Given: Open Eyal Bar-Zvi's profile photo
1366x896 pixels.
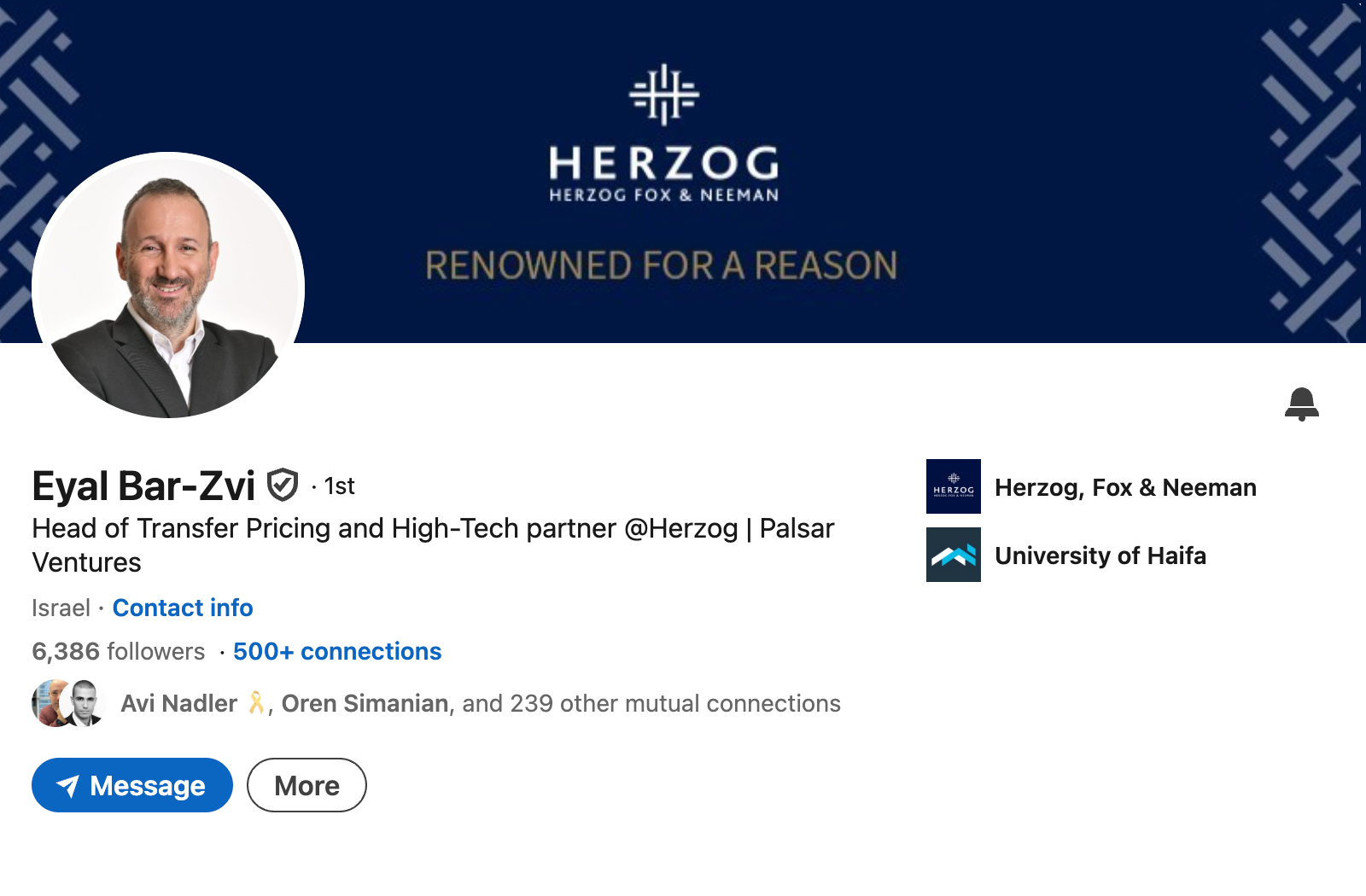Looking at the screenshot, I should point(168,286).
